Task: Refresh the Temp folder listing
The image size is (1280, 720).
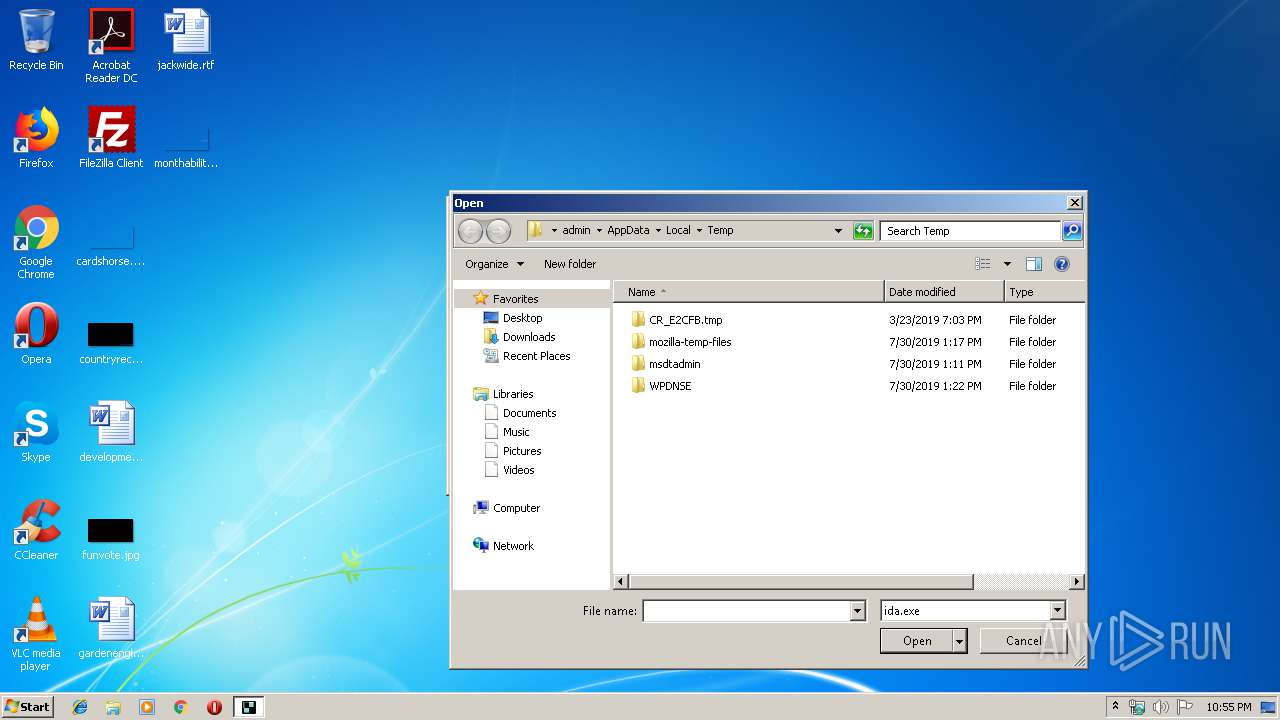Action: pyautogui.click(x=863, y=231)
